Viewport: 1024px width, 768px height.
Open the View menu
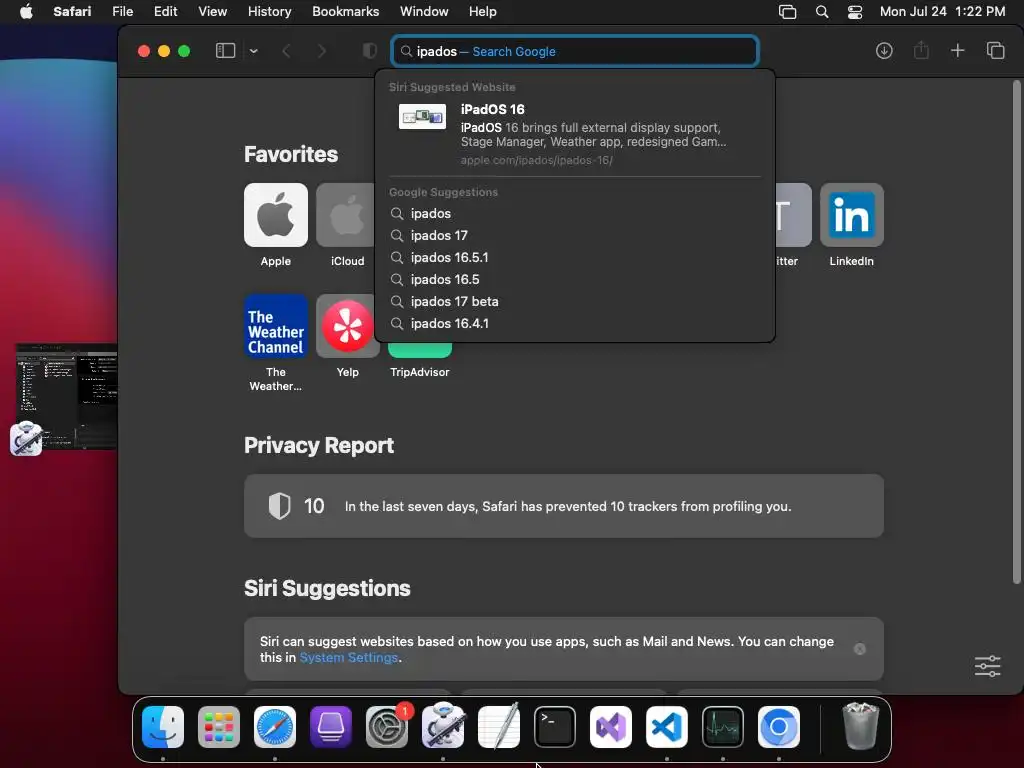[212, 12]
